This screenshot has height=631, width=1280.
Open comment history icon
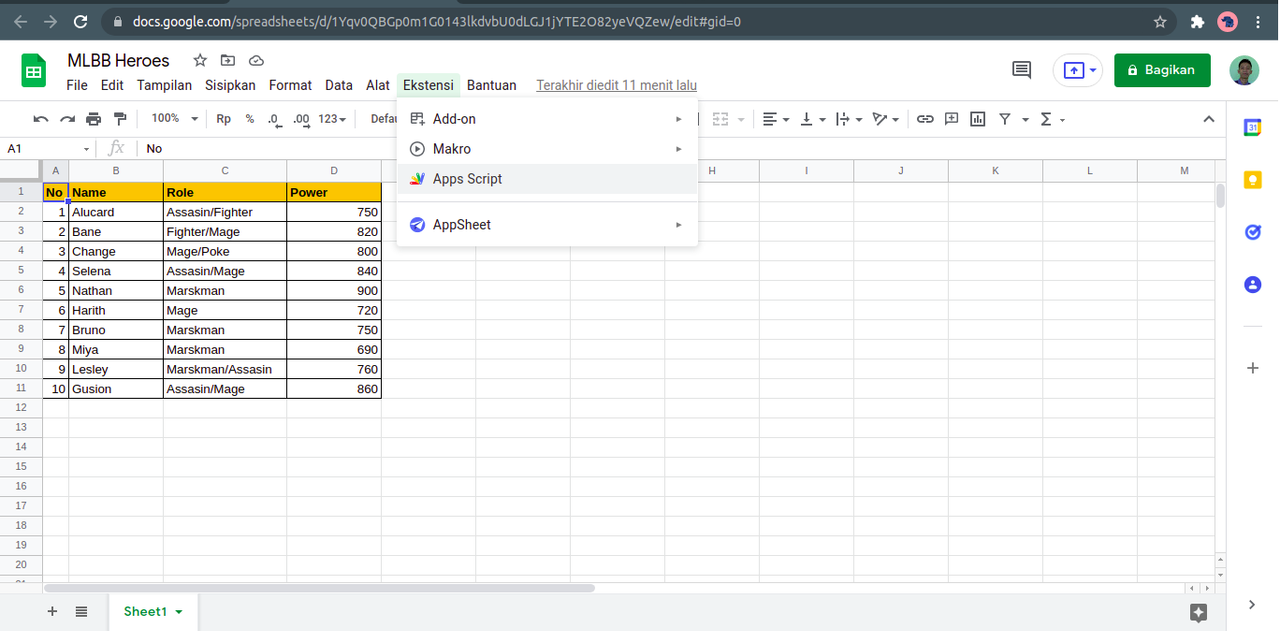pos(1021,70)
